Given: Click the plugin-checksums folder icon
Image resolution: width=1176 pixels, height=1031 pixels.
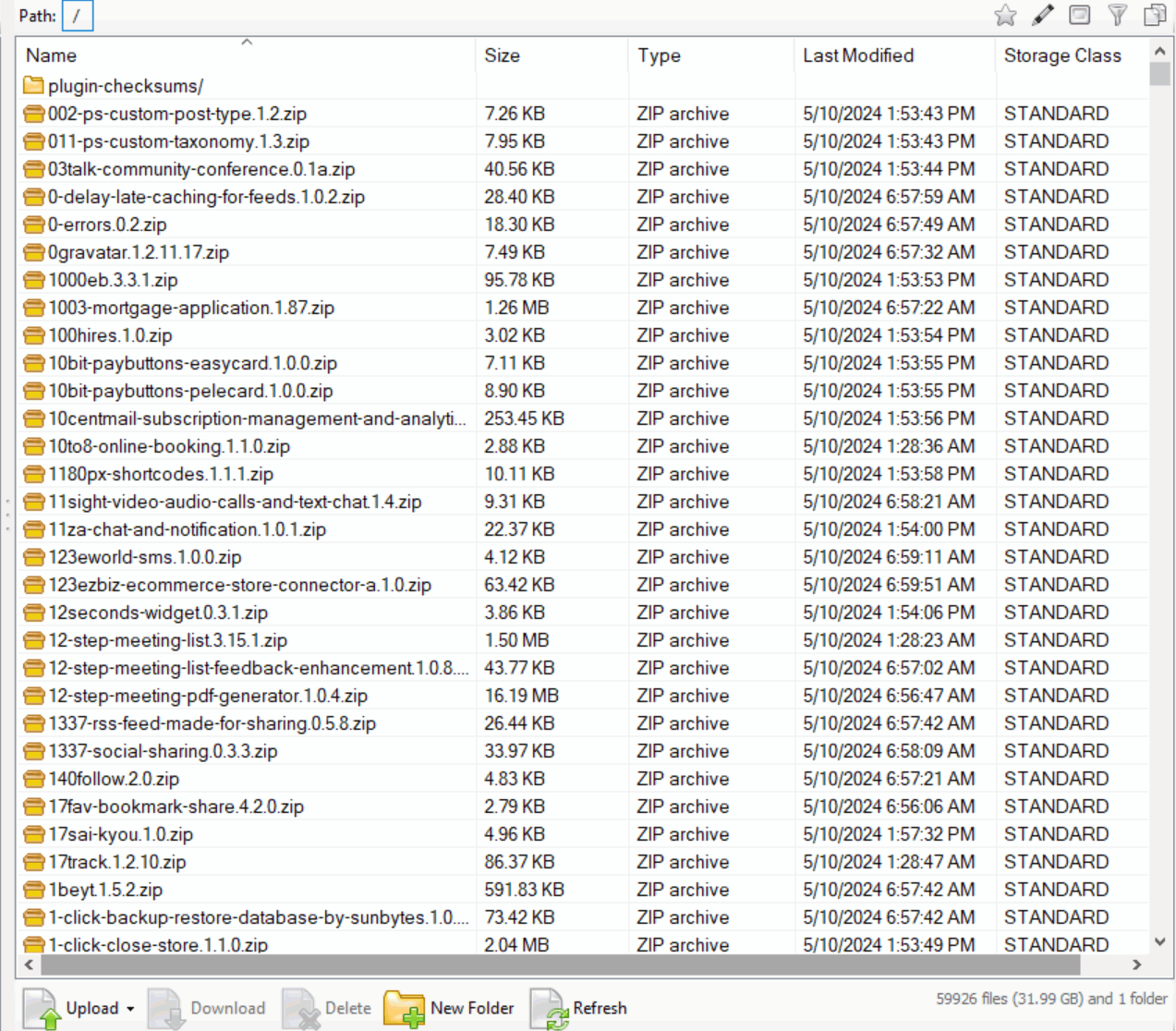Looking at the screenshot, I should [34, 86].
